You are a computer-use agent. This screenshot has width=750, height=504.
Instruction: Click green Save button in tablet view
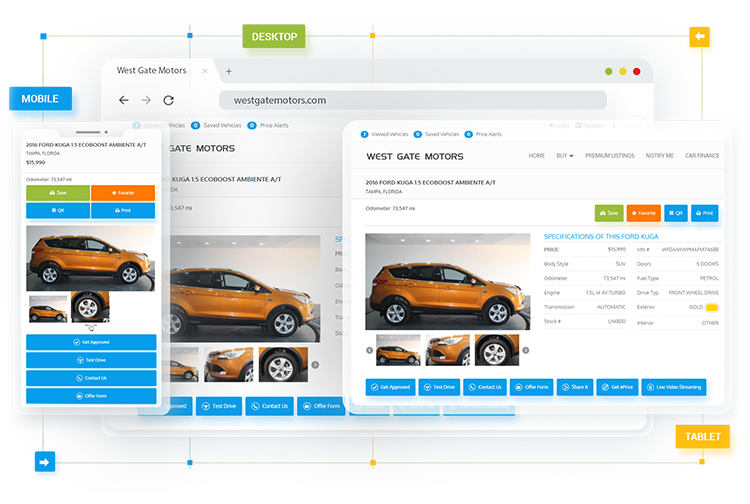(x=609, y=213)
